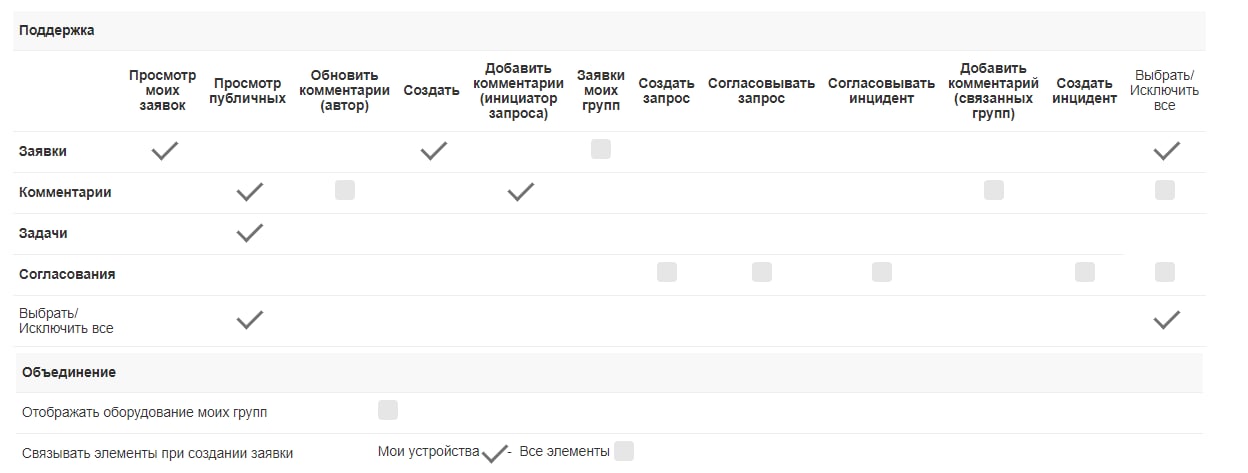
Task: Check select-all checkbox in Комментарии row
Action: pos(1165,190)
